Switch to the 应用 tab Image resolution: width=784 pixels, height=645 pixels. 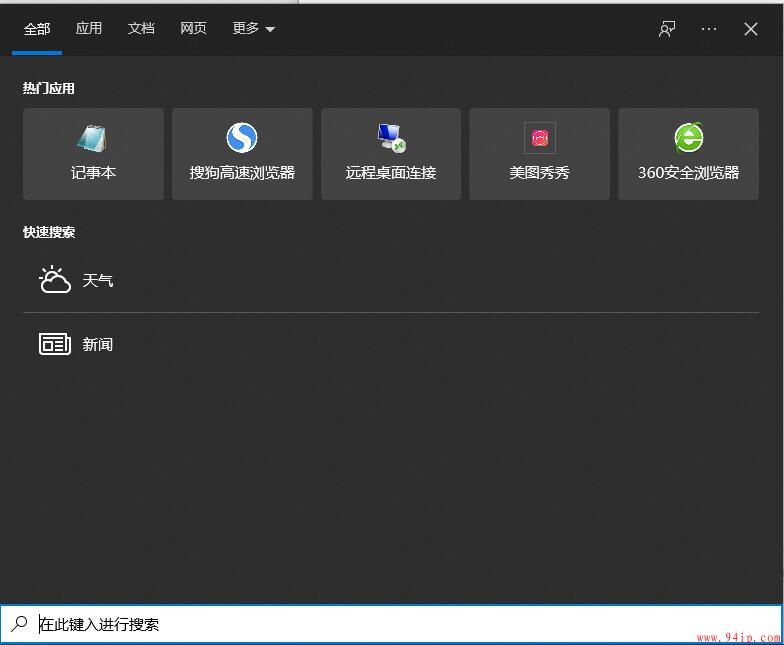pos(89,28)
